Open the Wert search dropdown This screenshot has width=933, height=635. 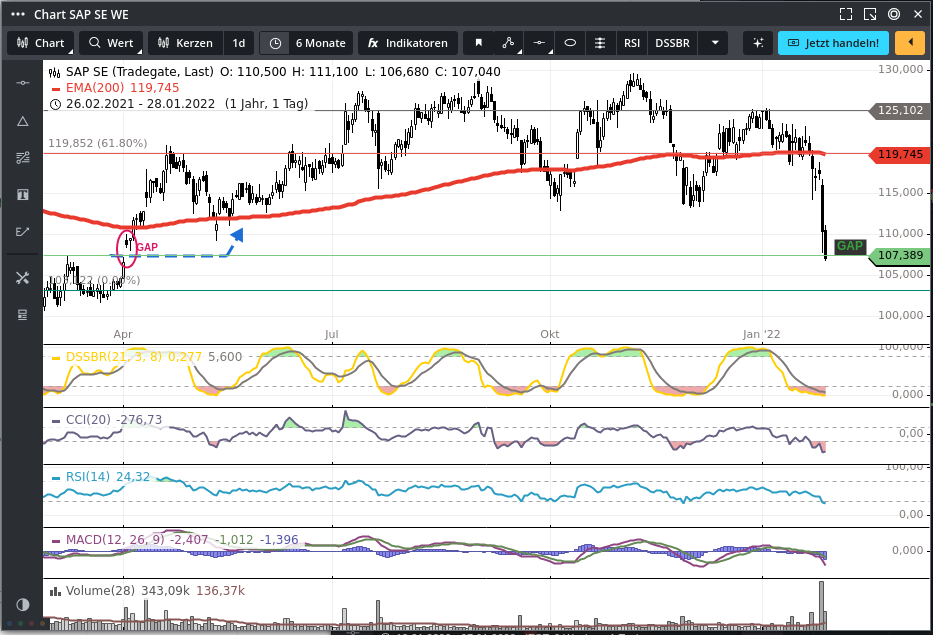pos(111,44)
